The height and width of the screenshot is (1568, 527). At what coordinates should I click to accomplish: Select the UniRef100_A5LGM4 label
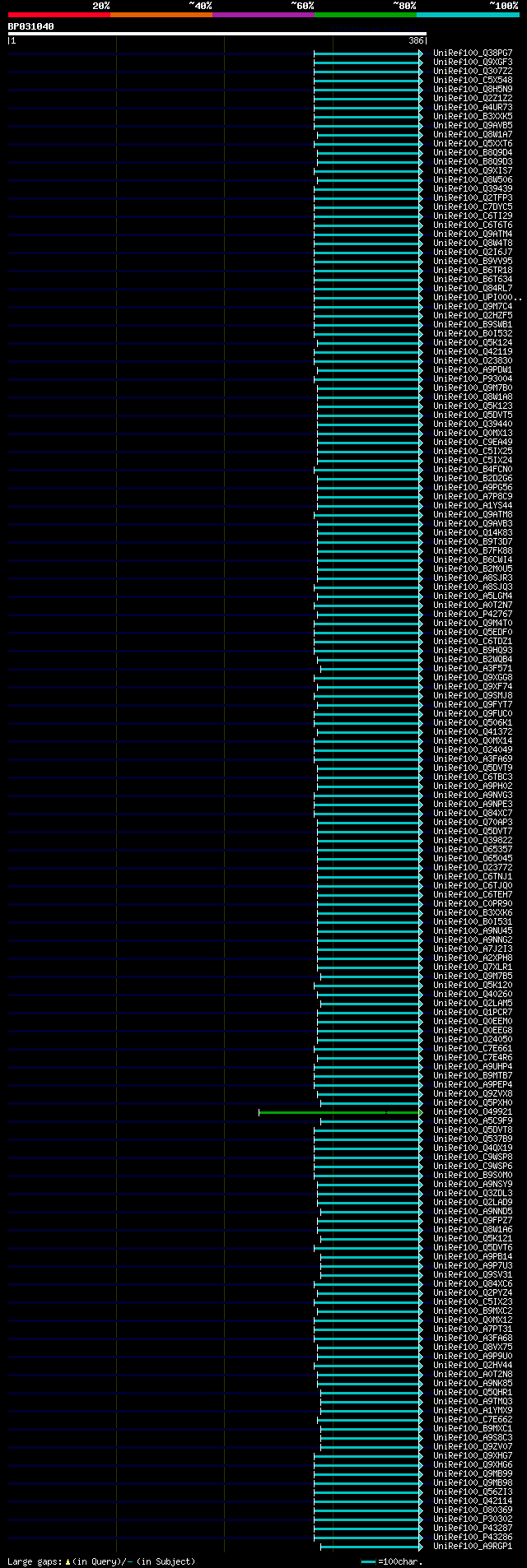tap(473, 596)
